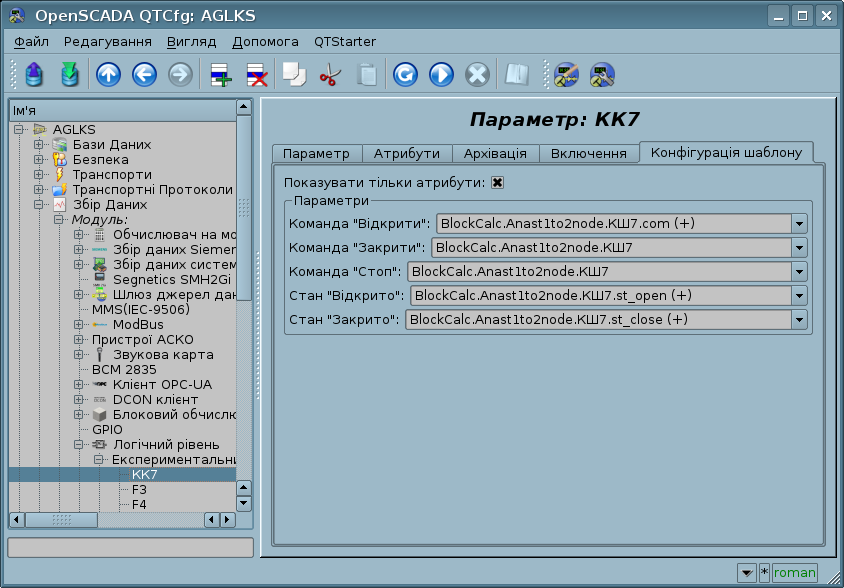Switch to the Параметр tab
This screenshot has height=588, width=844.
click(x=316, y=153)
